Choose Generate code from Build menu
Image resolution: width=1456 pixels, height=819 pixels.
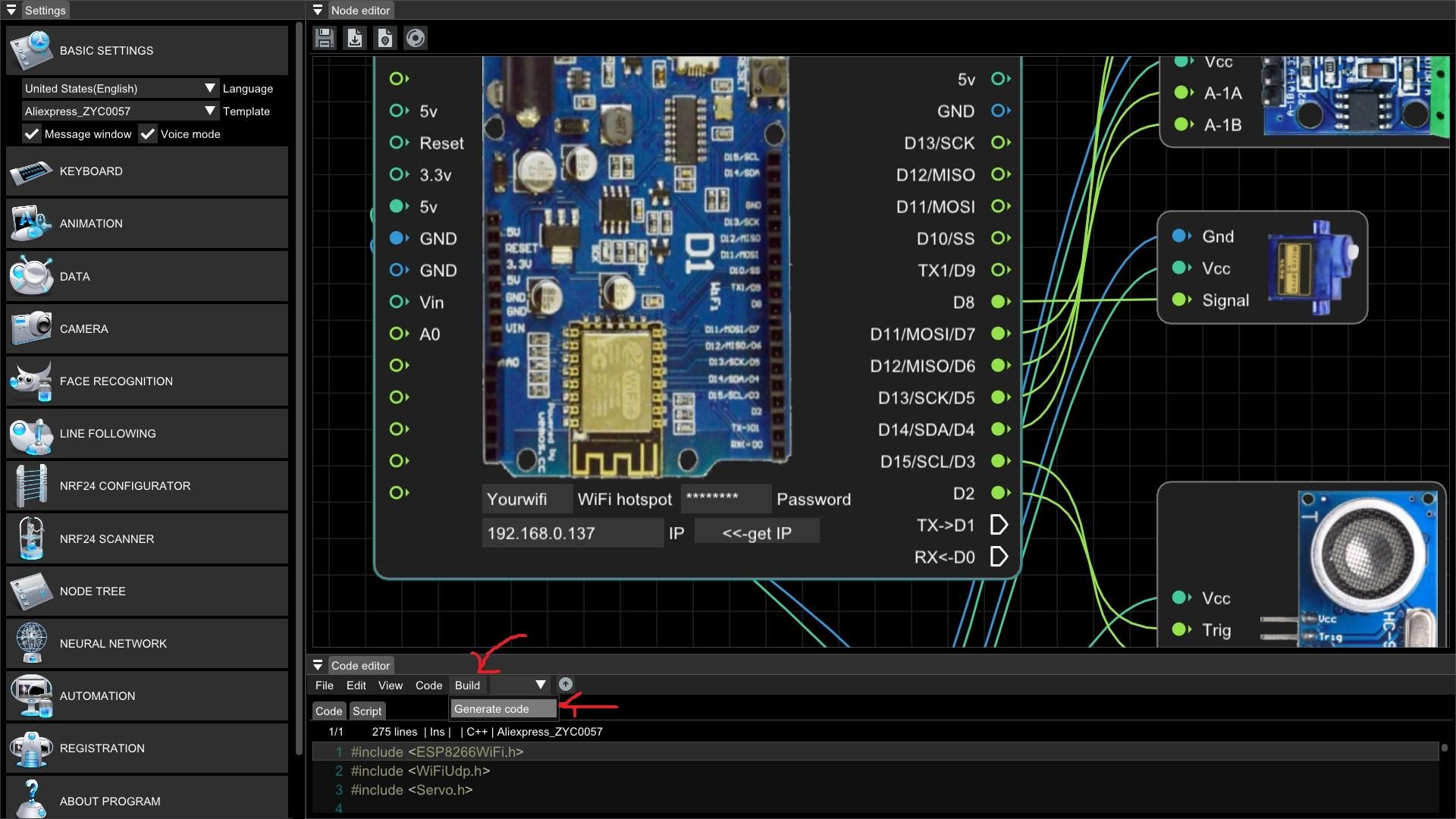coord(504,709)
